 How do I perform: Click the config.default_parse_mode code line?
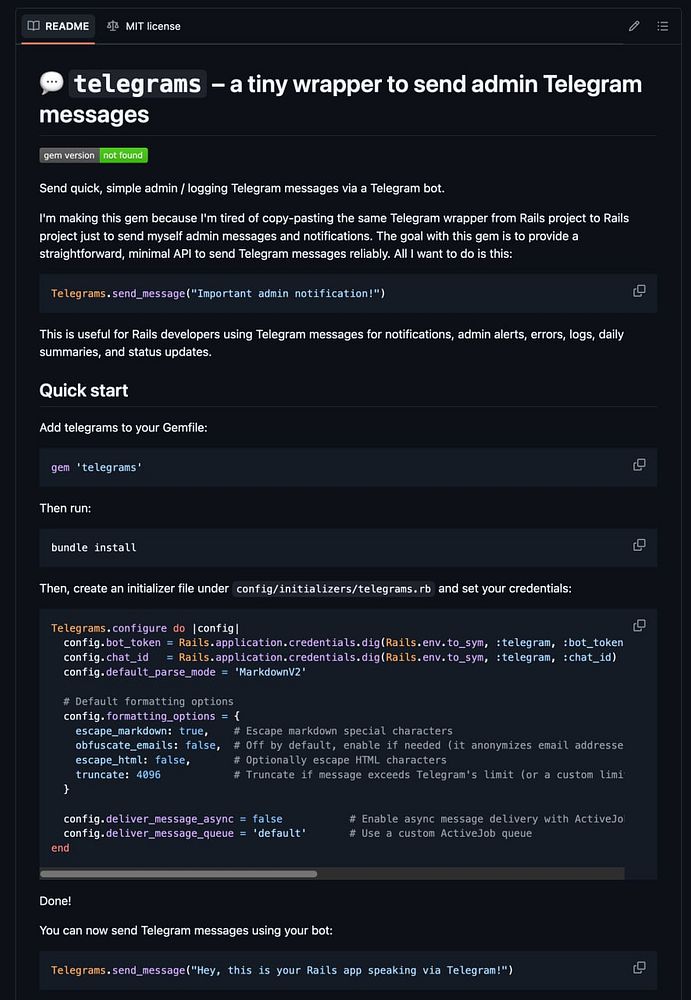pos(184,672)
